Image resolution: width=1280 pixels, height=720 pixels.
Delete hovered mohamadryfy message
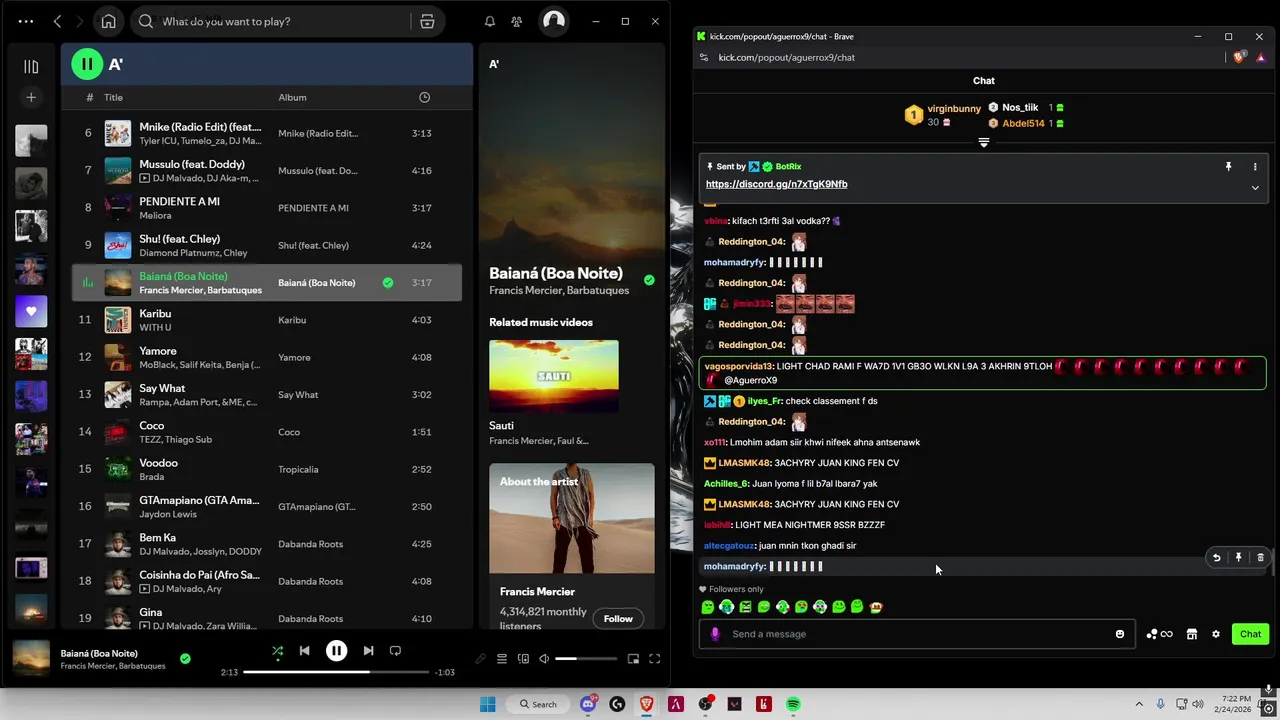(x=1260, y=558)
